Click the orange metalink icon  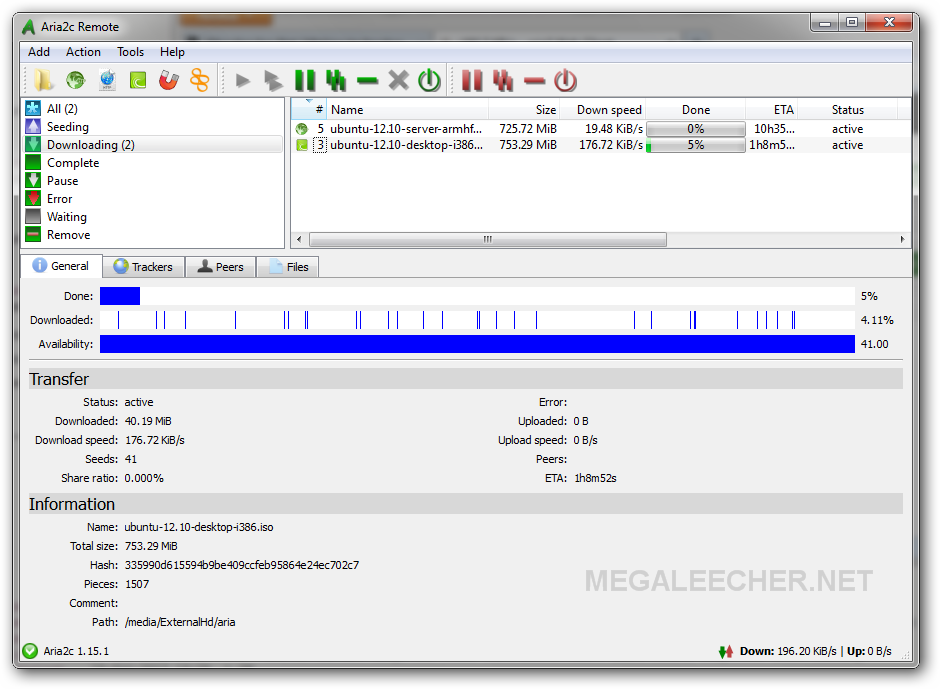pyautogui.click(x=200, y=80)
